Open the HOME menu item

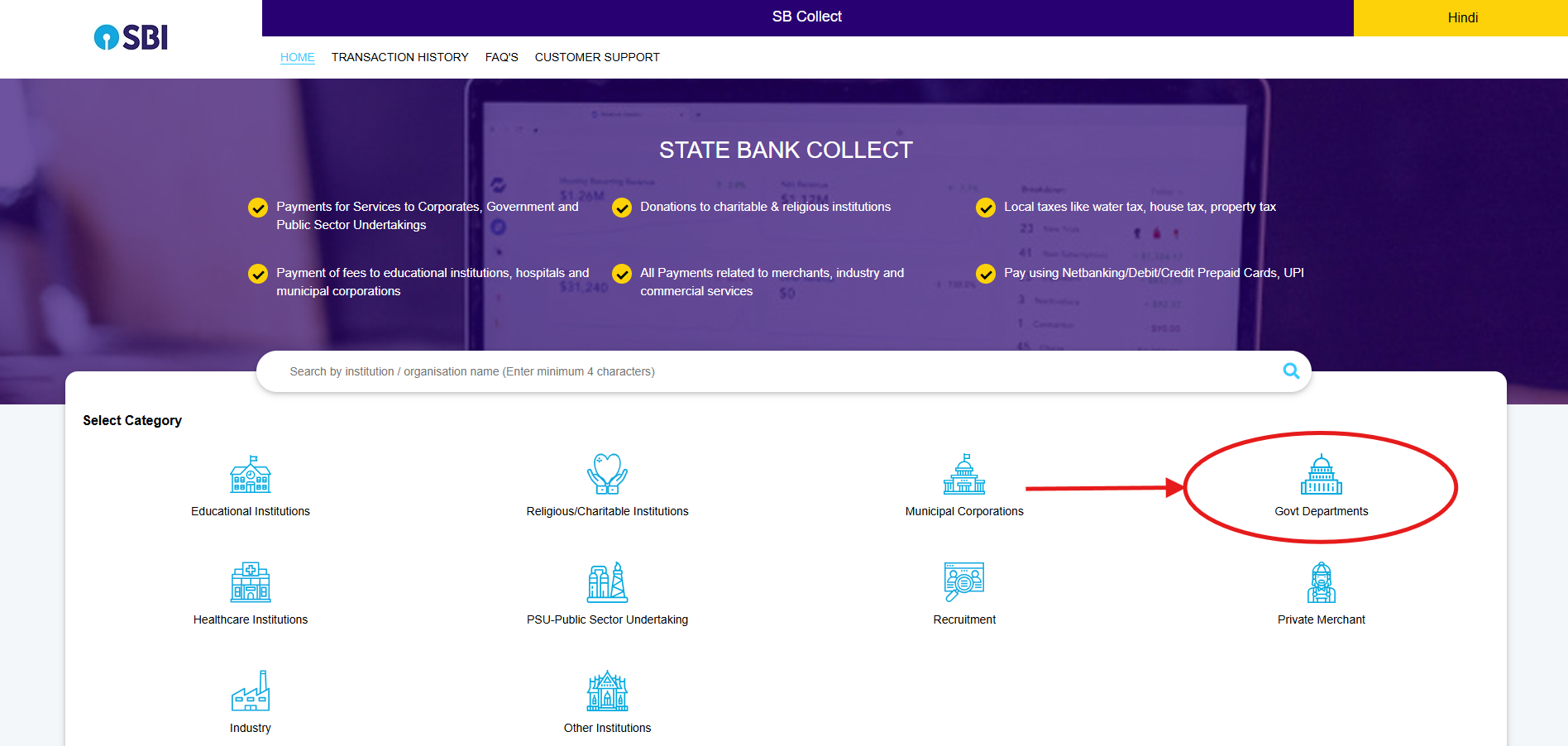click(x=298, y=57)
